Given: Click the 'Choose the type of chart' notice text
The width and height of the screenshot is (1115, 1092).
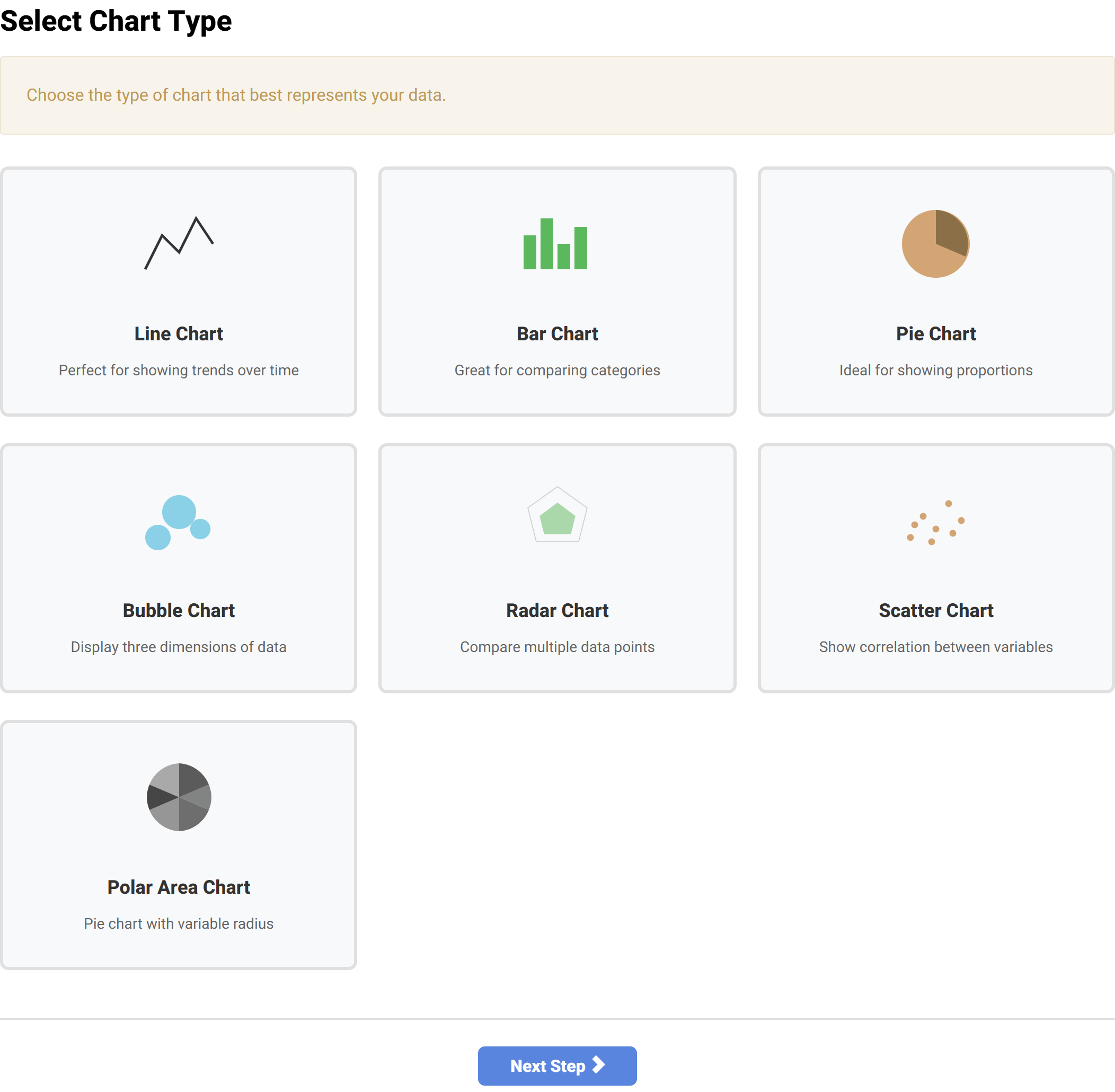Looking at the screenshot, I should 236,95.
